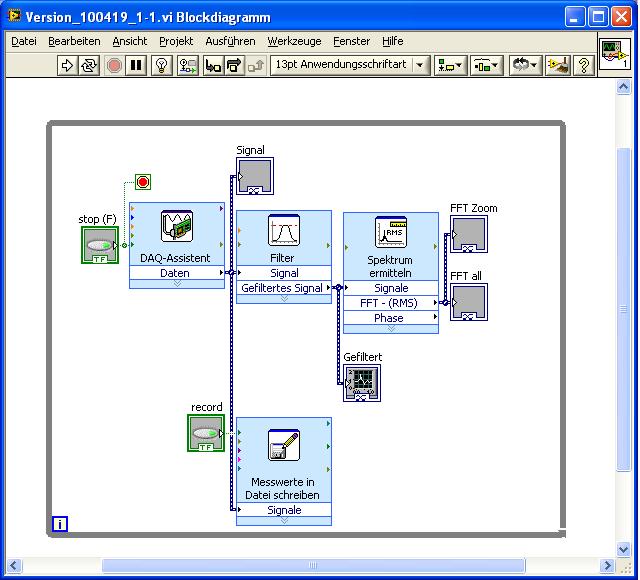Select the record boolean terminal

pos(206,433)
